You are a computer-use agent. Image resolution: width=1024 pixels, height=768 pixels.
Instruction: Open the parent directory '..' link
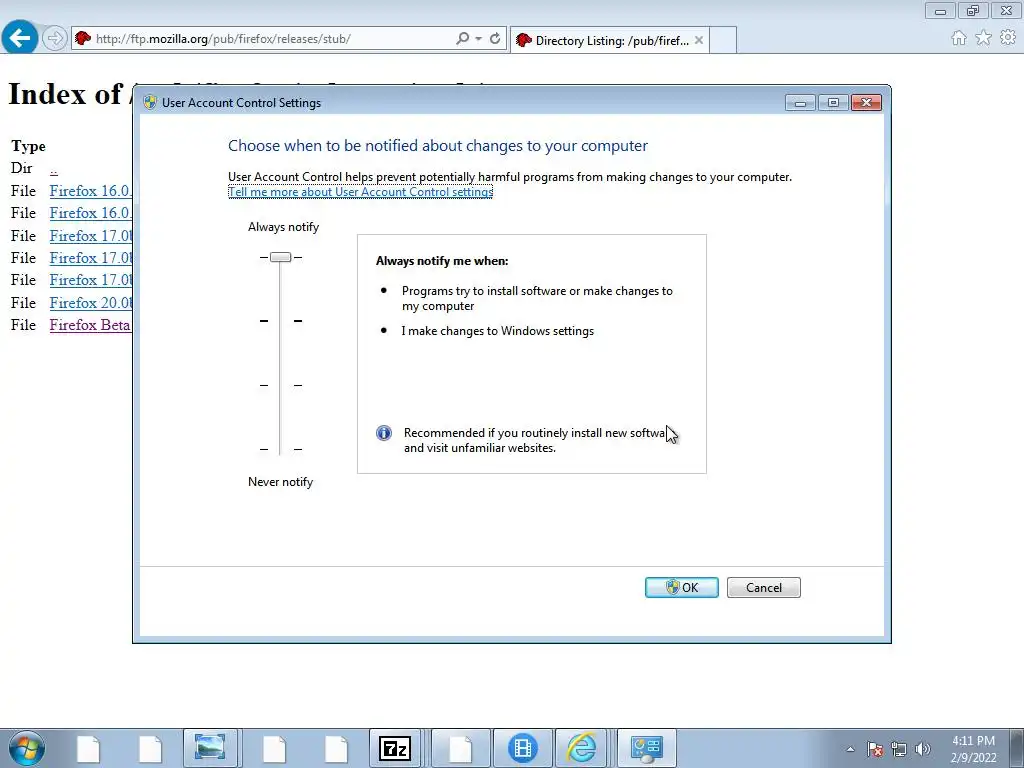tap(54, 169)
